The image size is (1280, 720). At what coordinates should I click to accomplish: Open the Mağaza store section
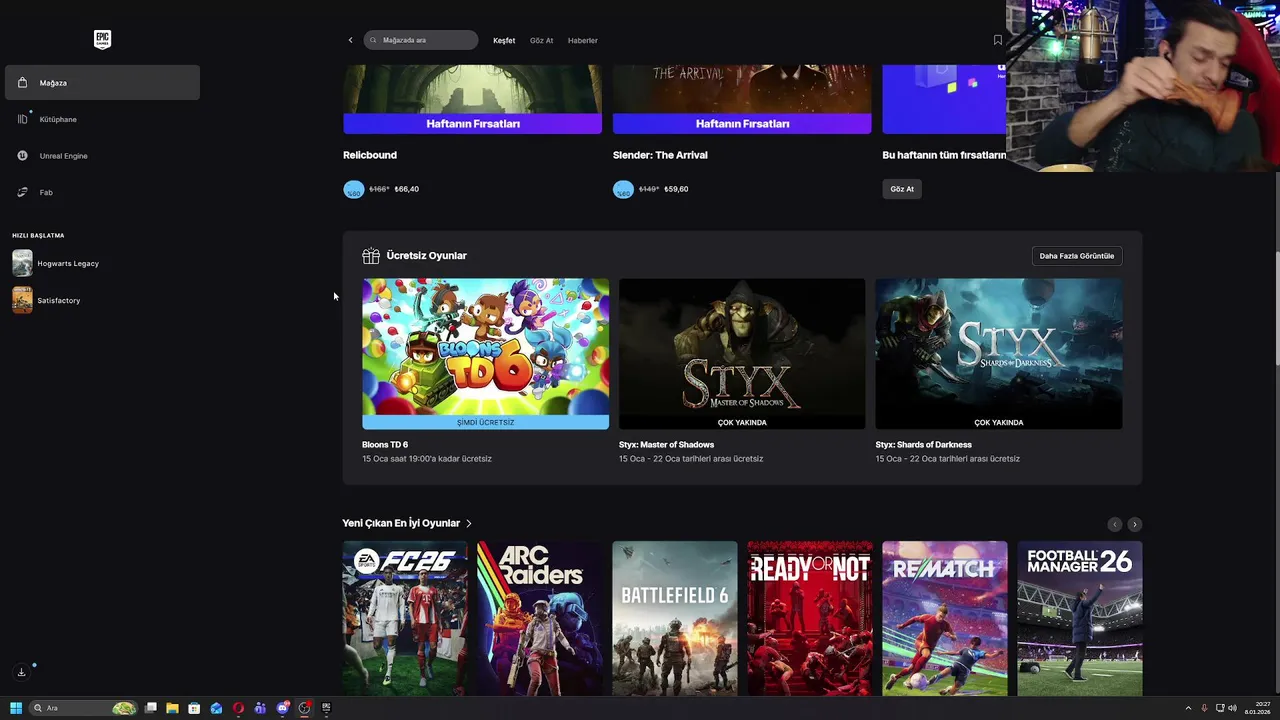[x=102, y=83]
